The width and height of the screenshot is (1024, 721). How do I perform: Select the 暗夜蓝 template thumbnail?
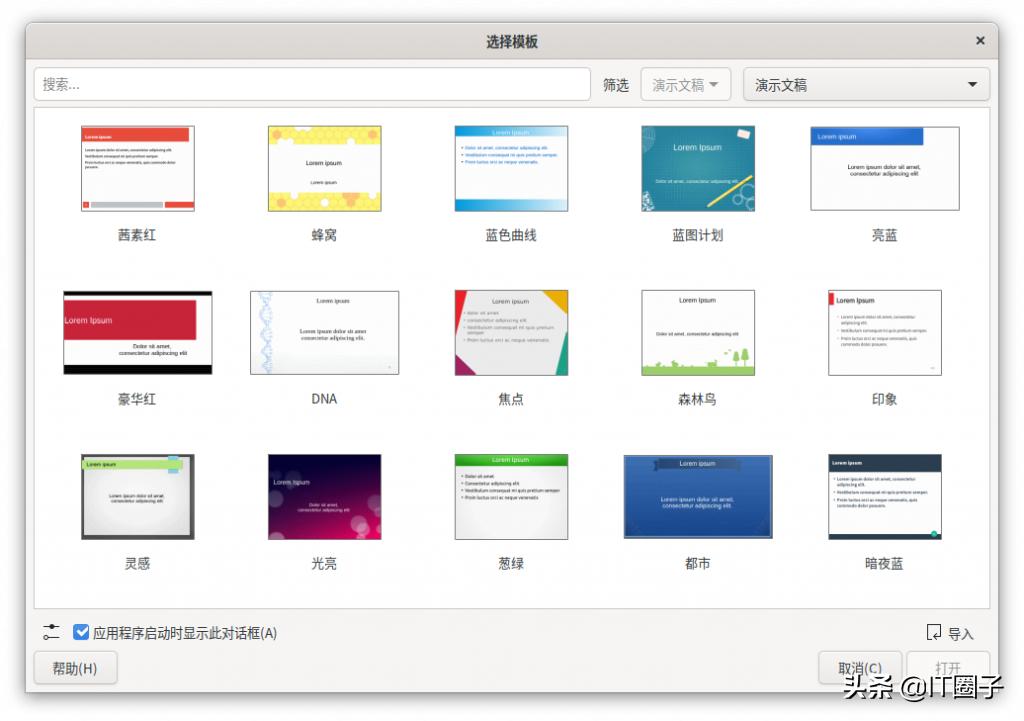point(884,497)
